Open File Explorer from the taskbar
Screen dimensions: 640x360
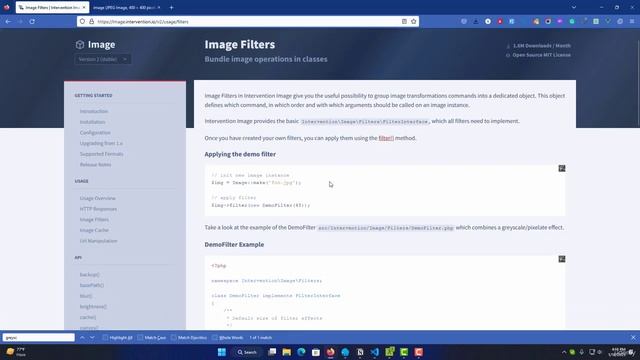287,352
